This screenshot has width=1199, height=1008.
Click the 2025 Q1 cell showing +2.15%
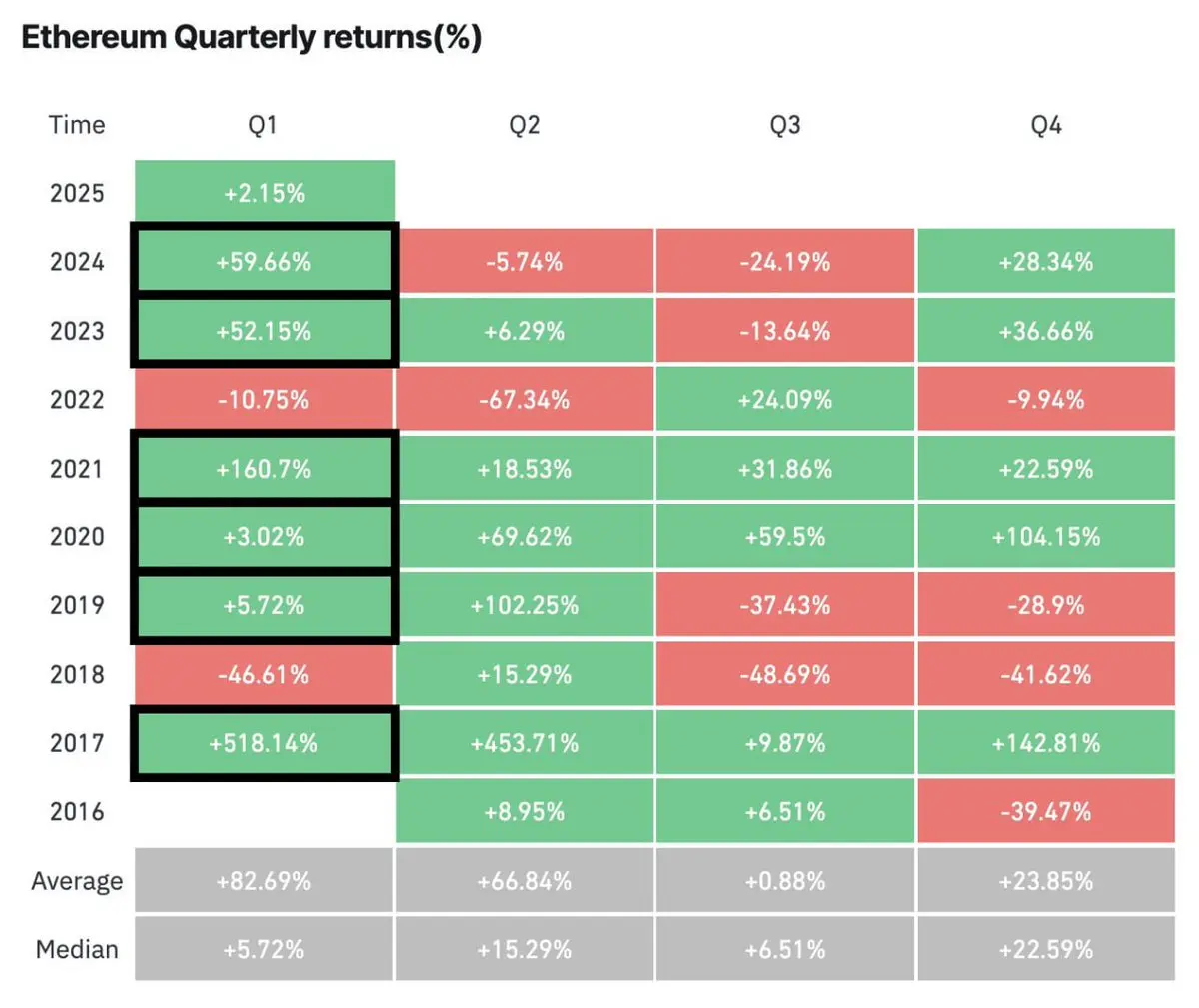click(x=265, y=193)
